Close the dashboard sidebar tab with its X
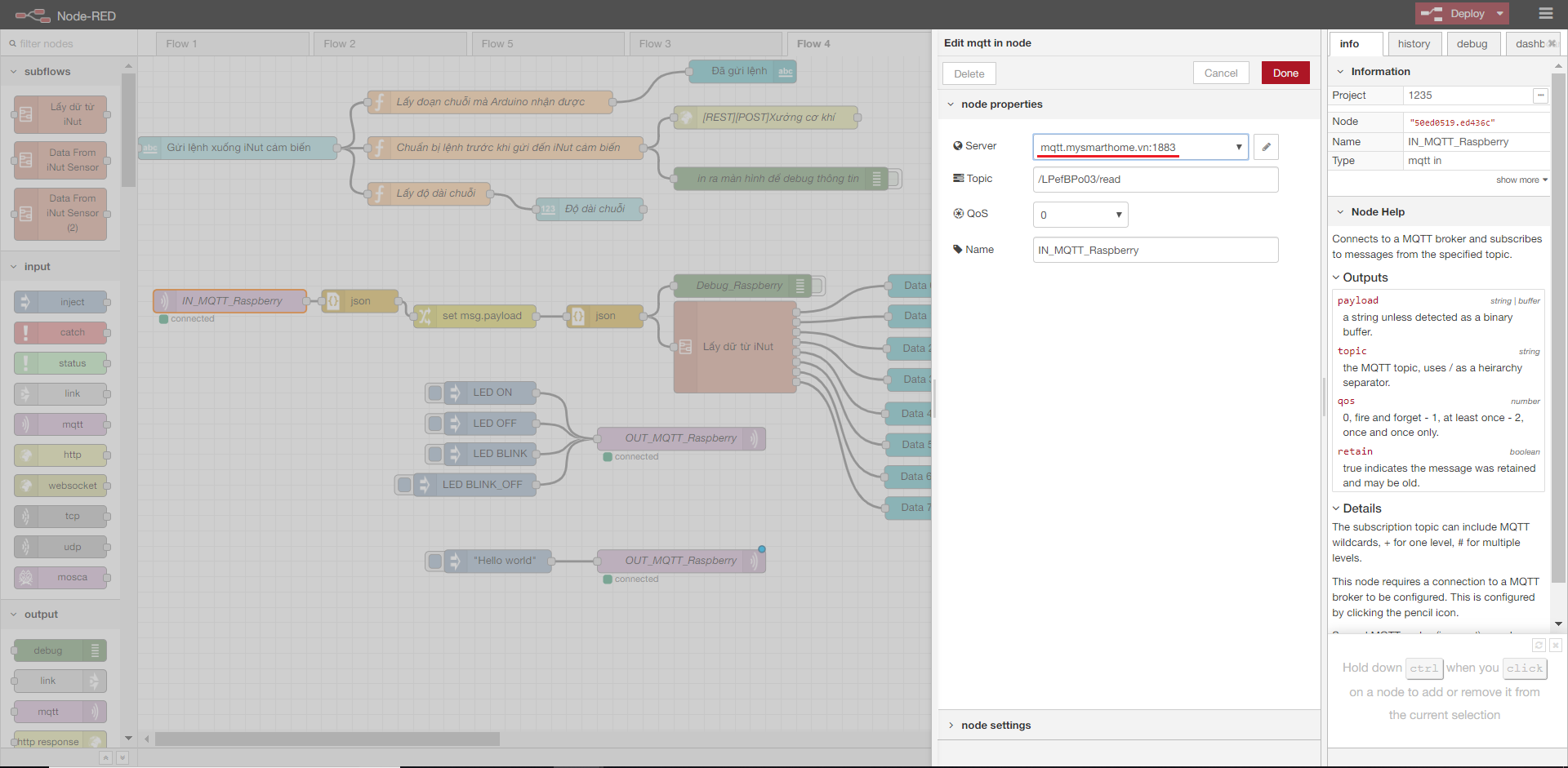Screen dimensions: 1568x768 click(1552, 44)
